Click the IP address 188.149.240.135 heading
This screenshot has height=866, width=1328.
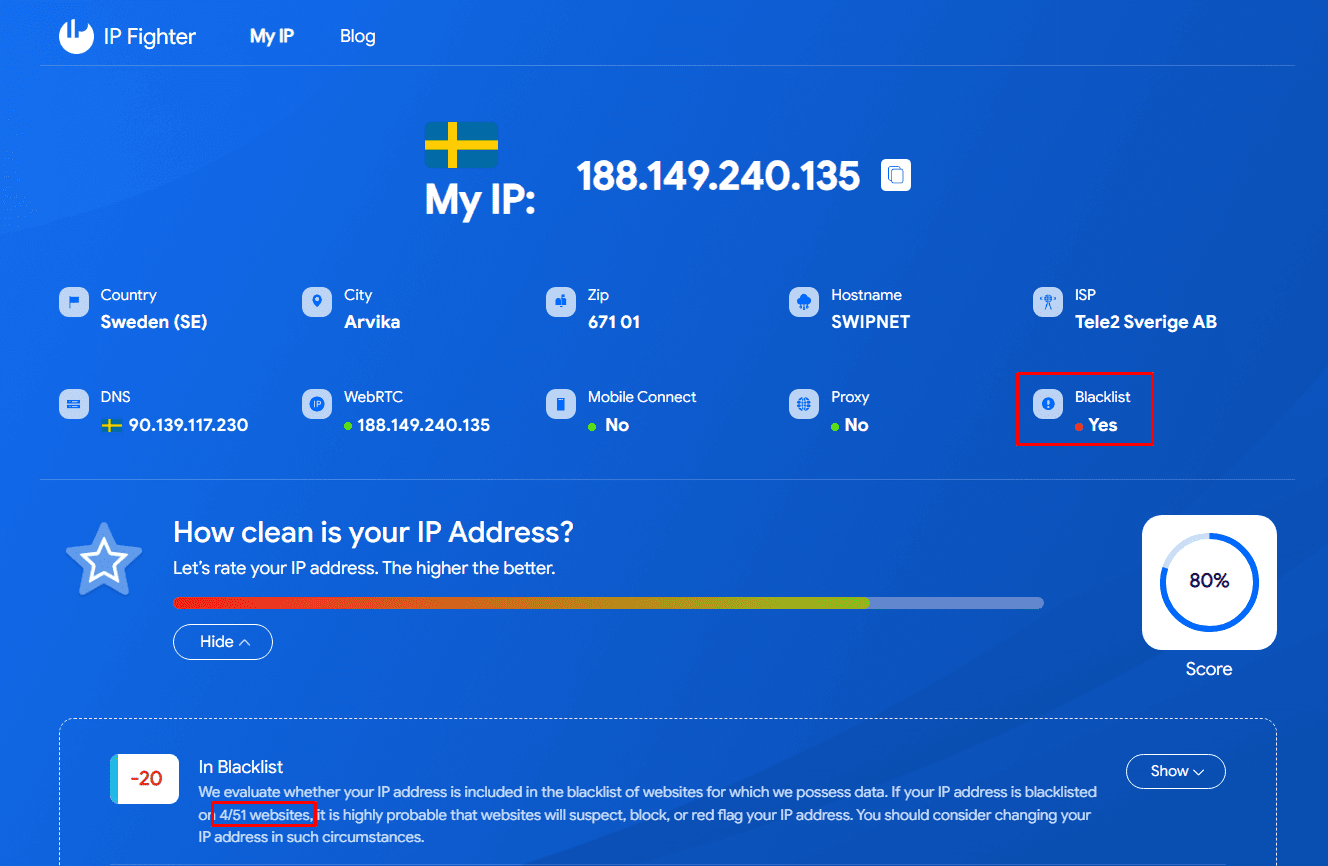[x=718, y=176]
